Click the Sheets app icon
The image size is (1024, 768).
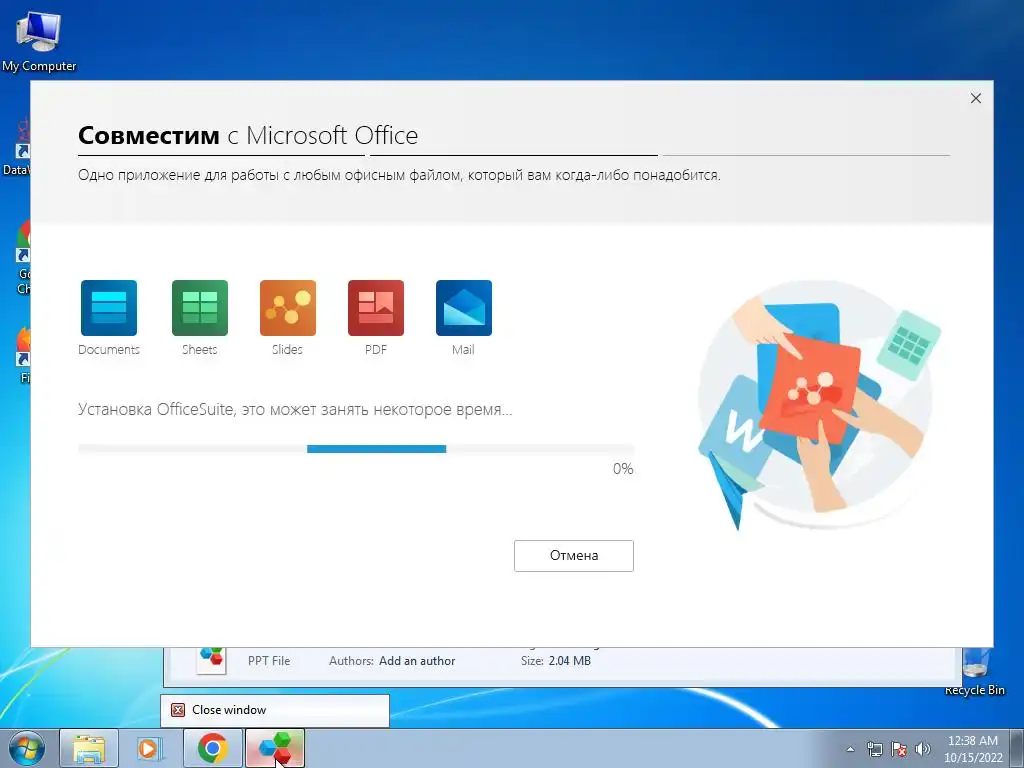(x=199, y=308)
